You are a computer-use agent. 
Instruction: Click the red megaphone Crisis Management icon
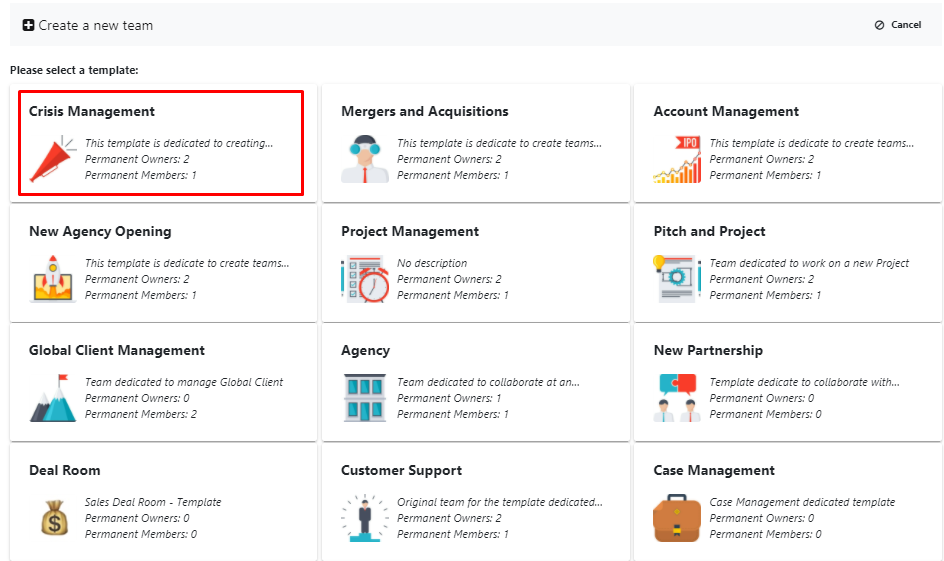click(x=52, y=159)
